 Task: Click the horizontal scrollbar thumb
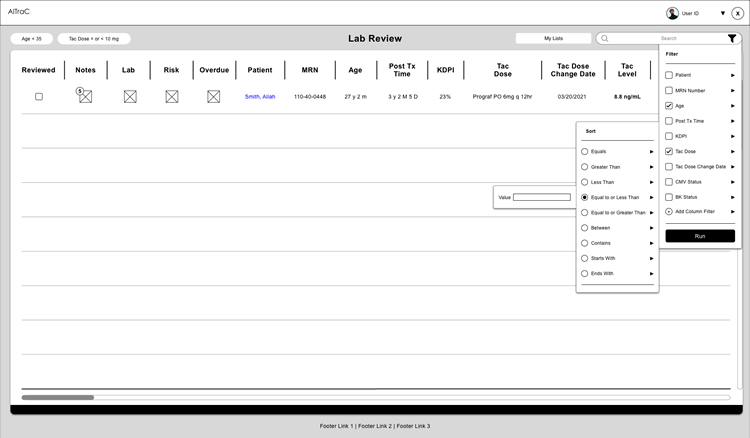click(57, 397)
